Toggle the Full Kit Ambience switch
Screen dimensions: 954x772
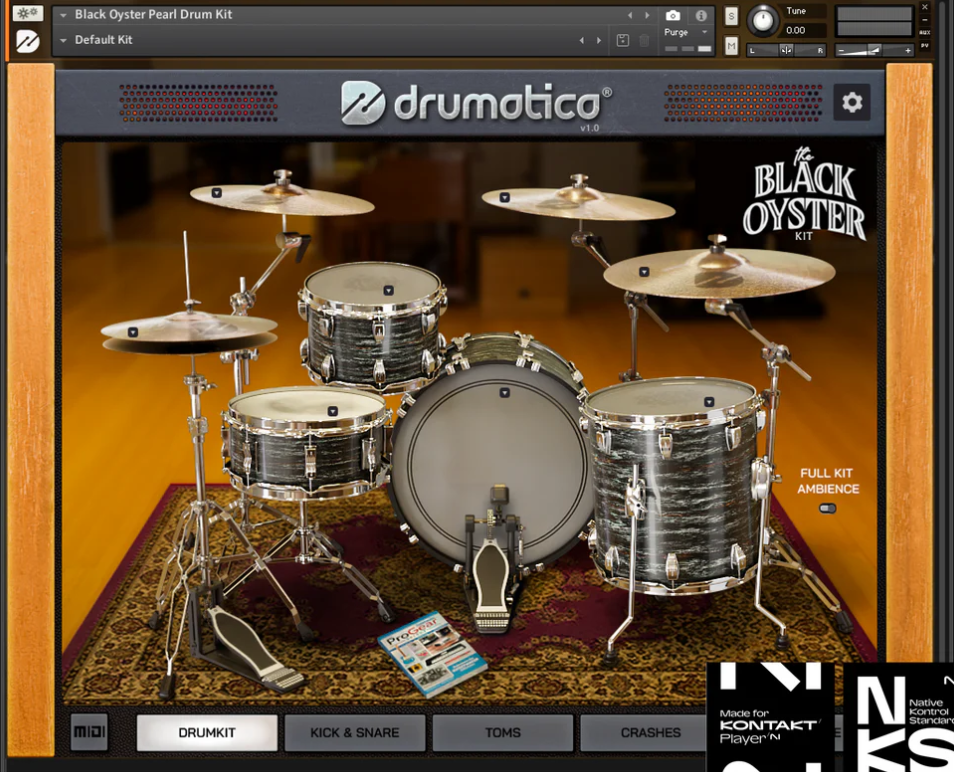pyautogui.click(x=827, y=508)
